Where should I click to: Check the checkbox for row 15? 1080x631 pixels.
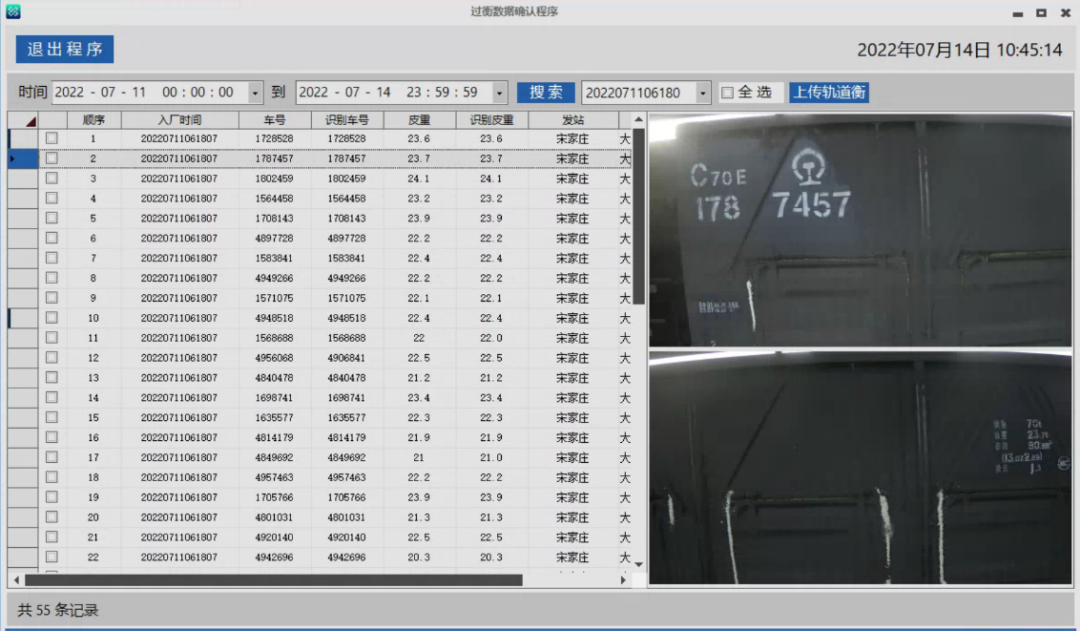pos(52,417)
